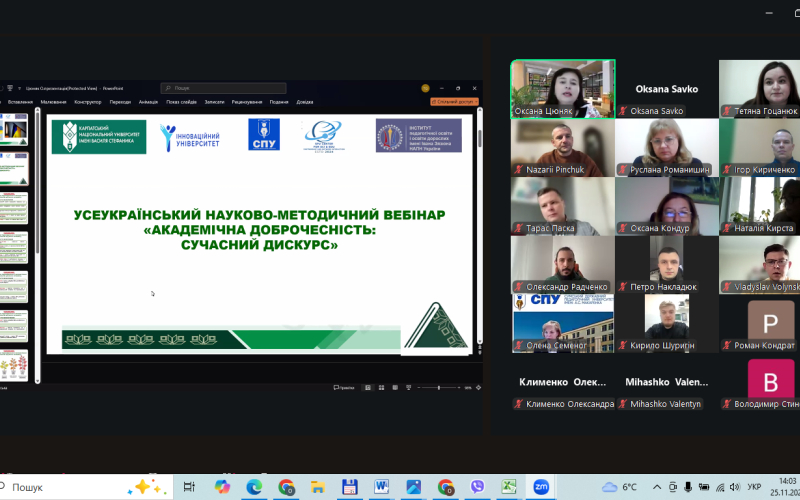Open the Вставлення ribbon tab

[x=20, y=102]
